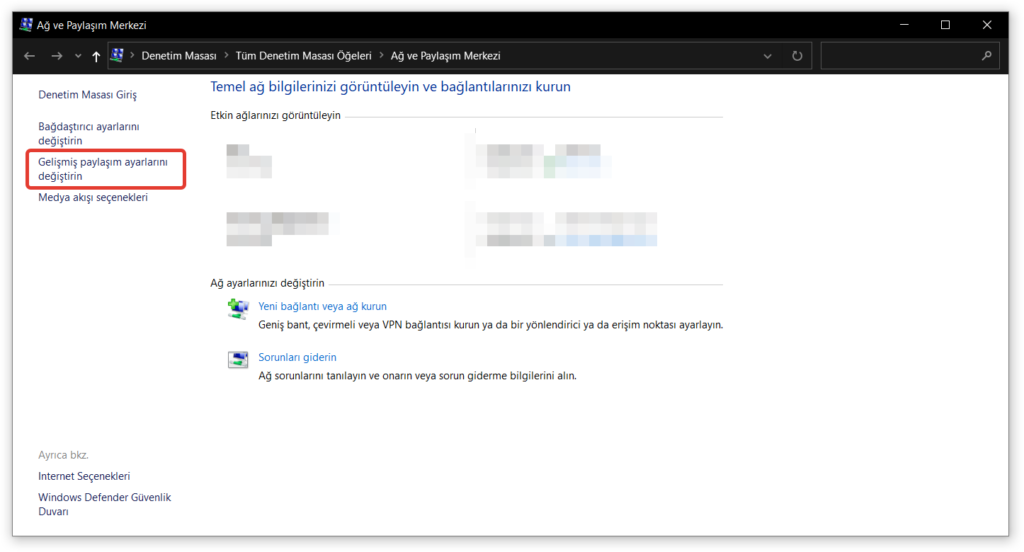Minimize the Ağ ve Paylaşım Merkezi window

904,25
